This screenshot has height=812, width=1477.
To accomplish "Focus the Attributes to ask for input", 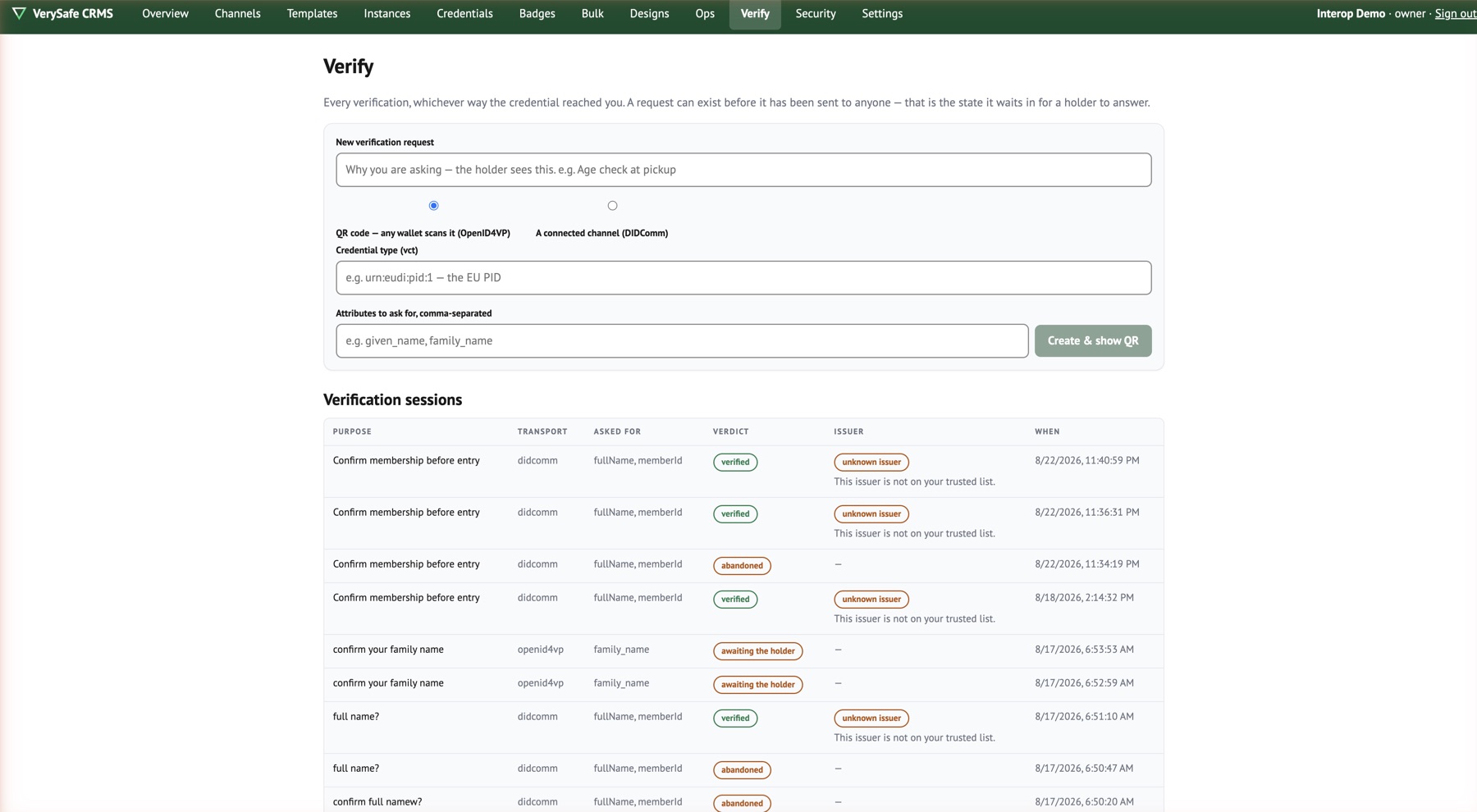I will pyautogui.click(x=682, y=340).
